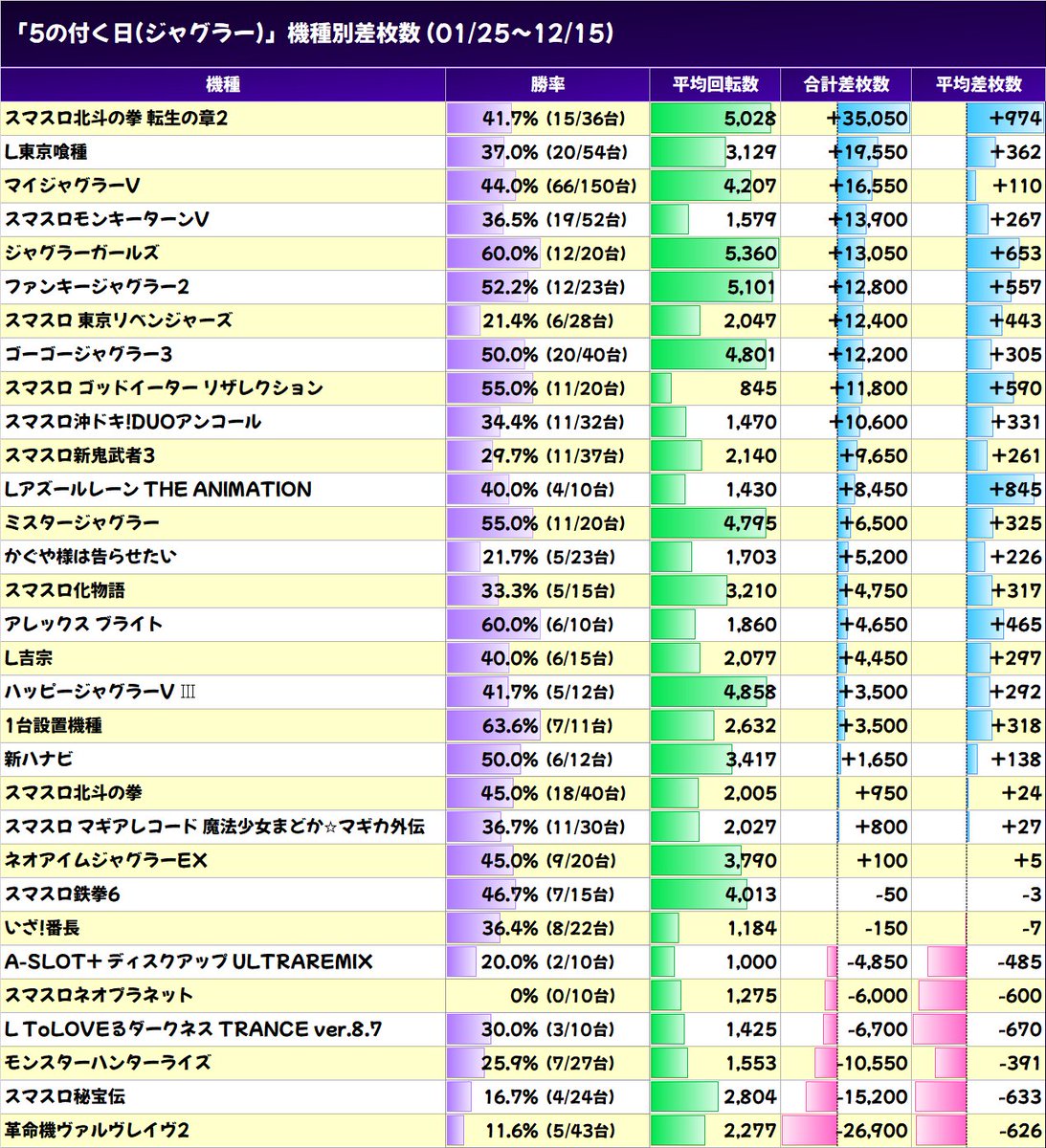The width and height of the screenshot is (1046, 1148).
Task: Select the スマスロ沖ドキ!DUOアンコール machine name
Action: click(x=132, y=422)
